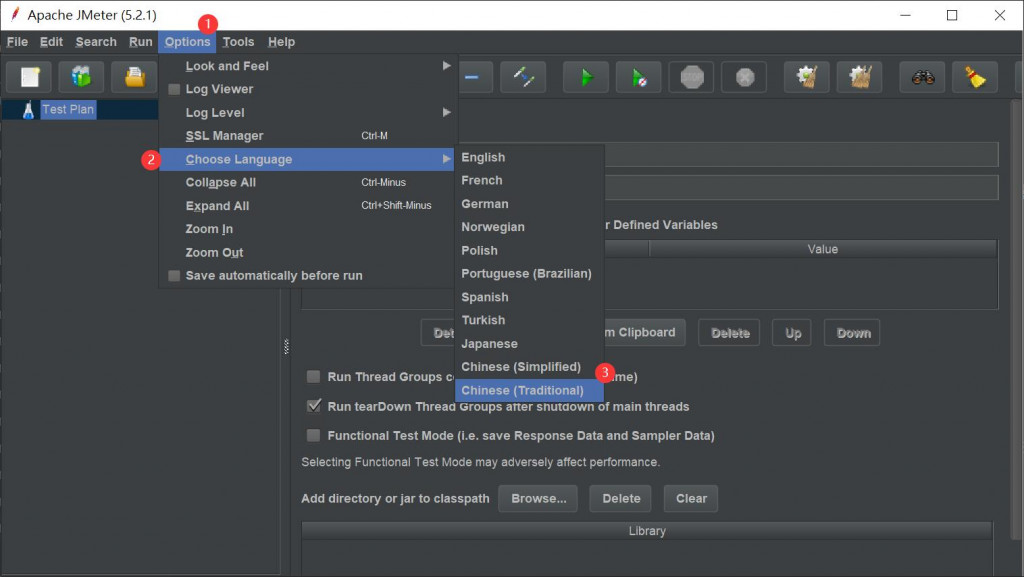Click the Library column header
1024x577 pixels.
[x=647, y=531]
